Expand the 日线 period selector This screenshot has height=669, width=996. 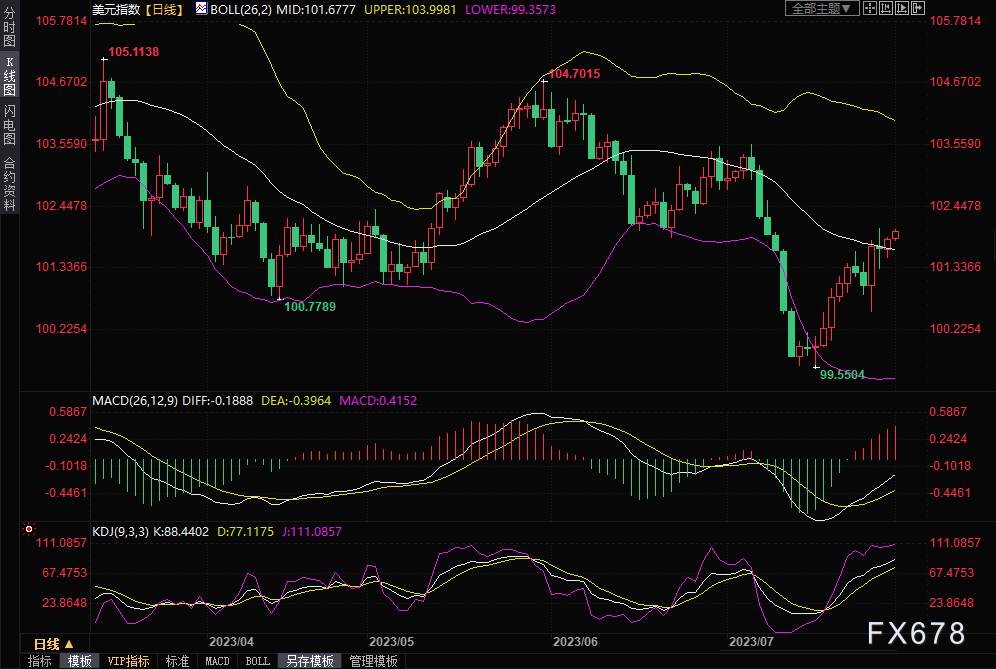53,644
